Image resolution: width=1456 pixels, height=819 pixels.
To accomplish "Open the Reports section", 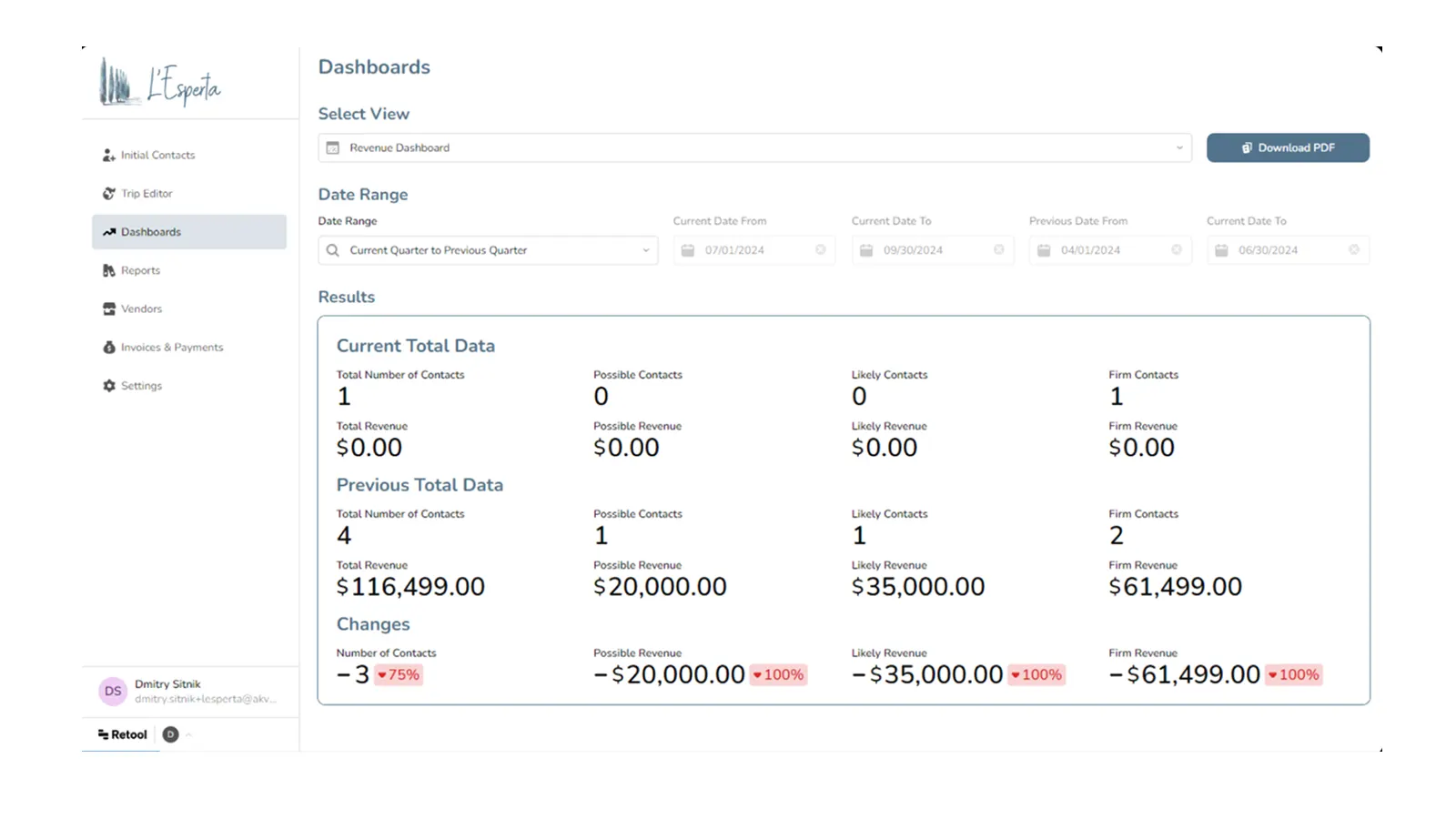I will (x=189, y=270).
